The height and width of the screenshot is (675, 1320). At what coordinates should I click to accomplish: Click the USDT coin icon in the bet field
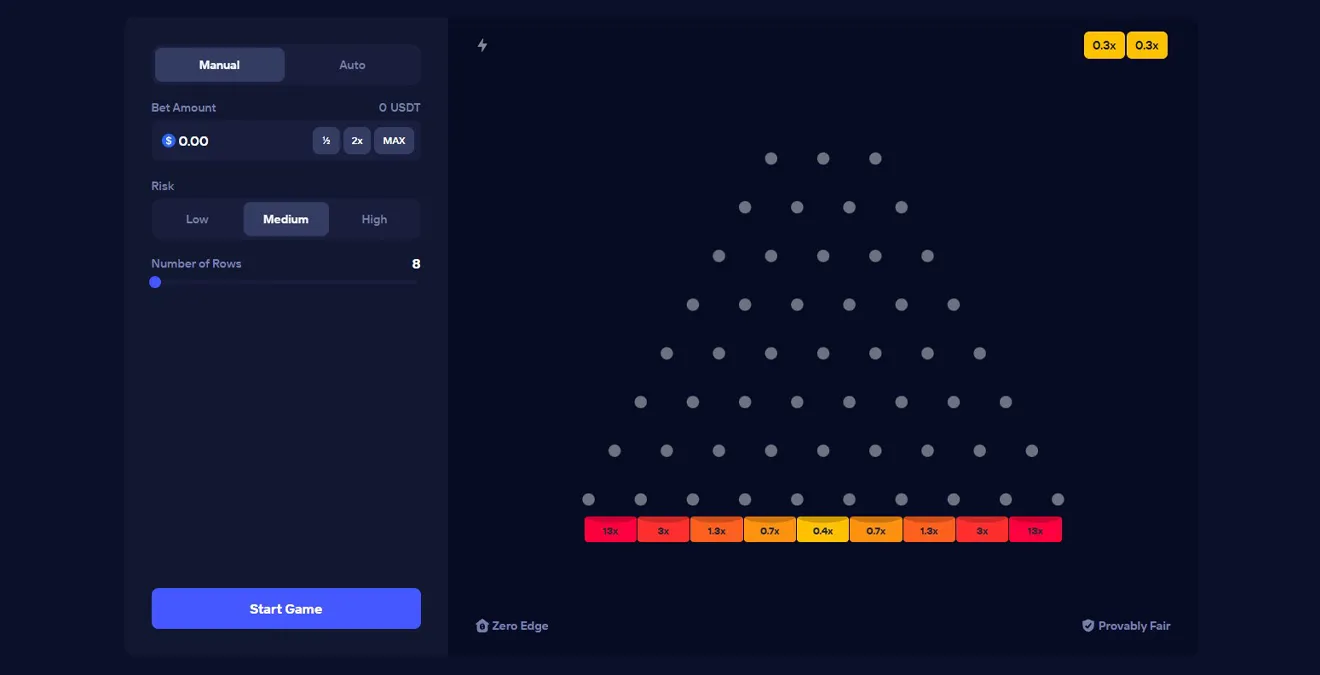pos(168,140)
